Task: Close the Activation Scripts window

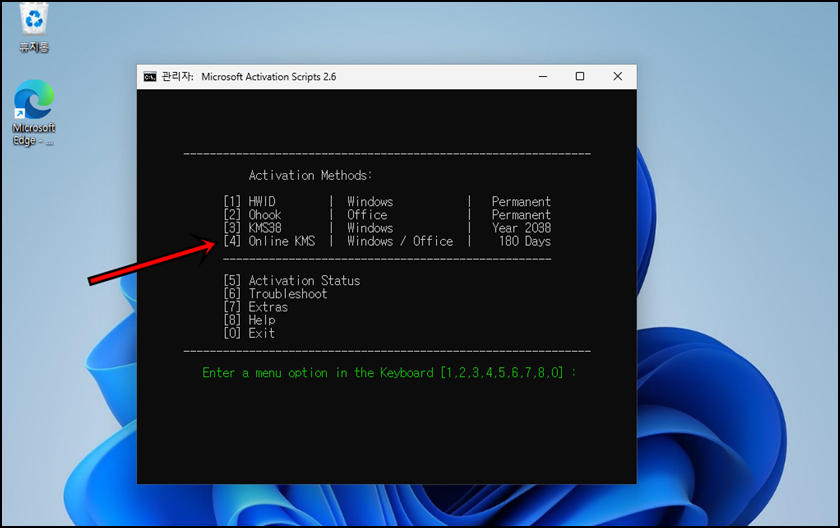Action: [618, 77]
